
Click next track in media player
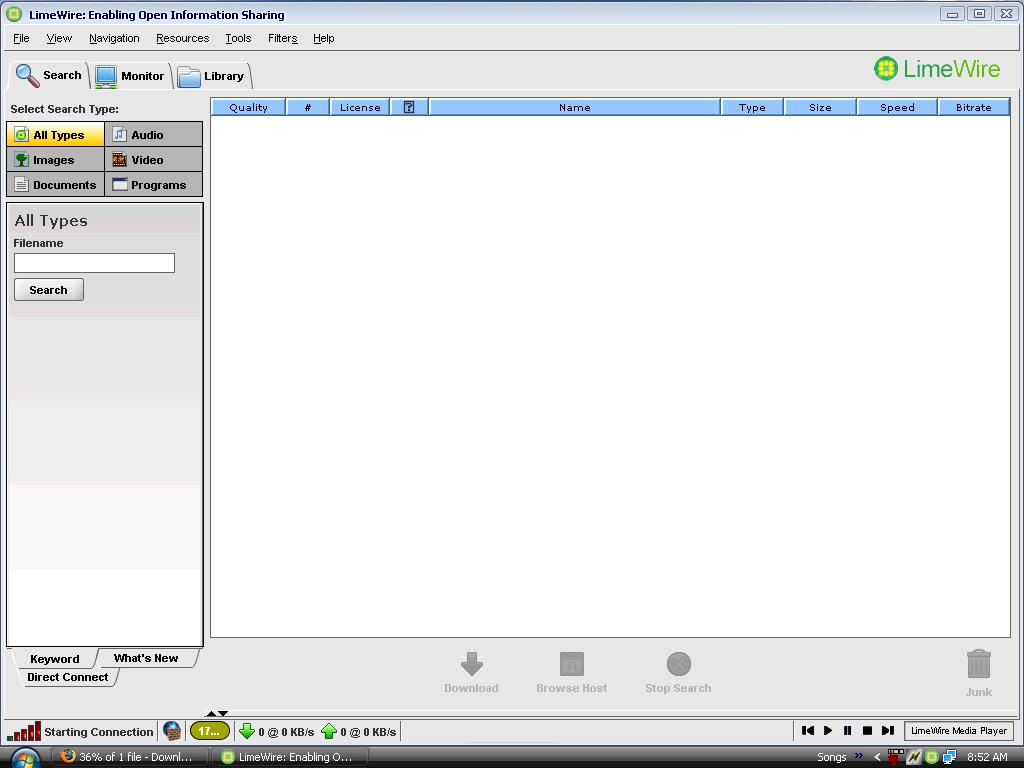[x=888, y=731]
